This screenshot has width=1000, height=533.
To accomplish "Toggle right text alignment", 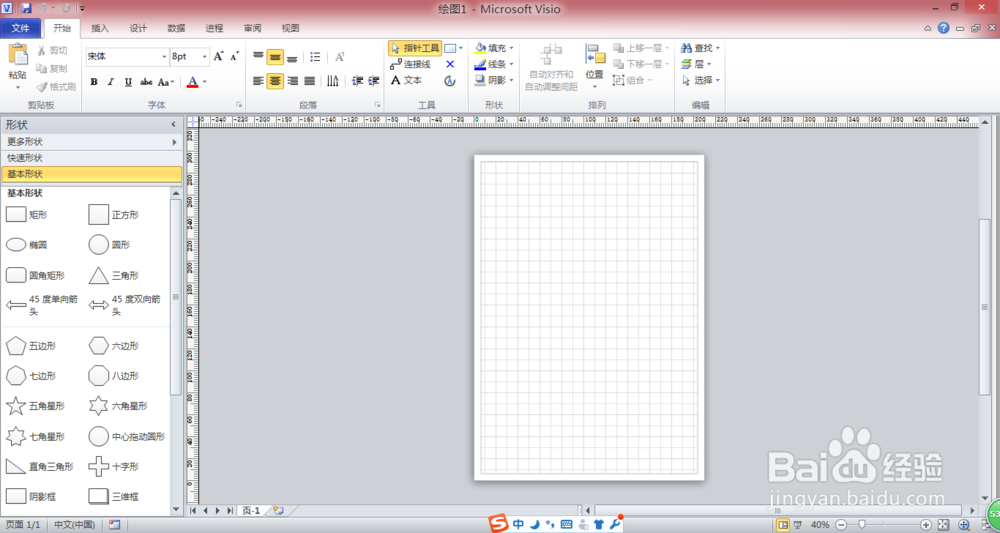I will pos(292,81).
